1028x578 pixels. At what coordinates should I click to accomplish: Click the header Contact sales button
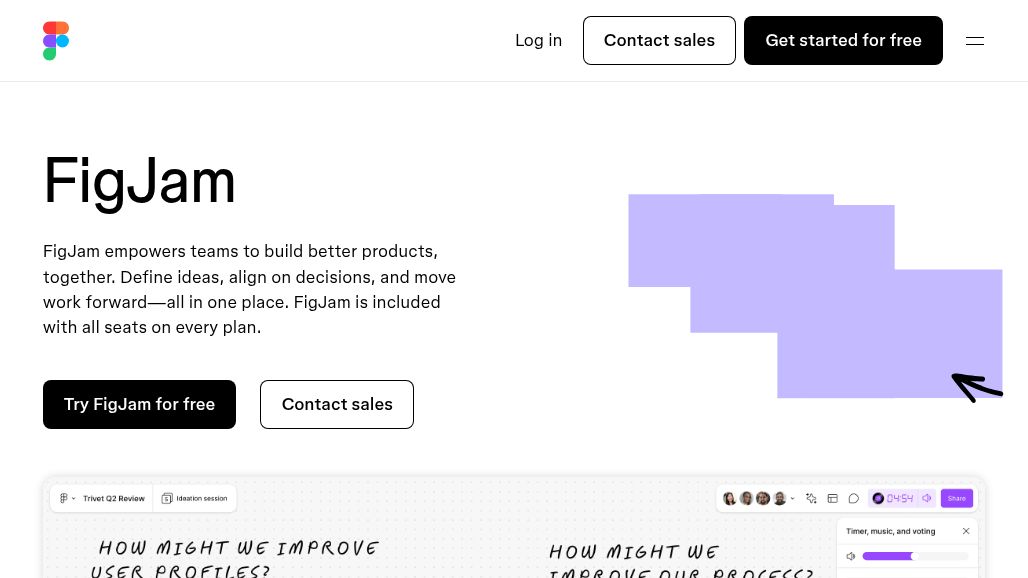tap(659, 41)
